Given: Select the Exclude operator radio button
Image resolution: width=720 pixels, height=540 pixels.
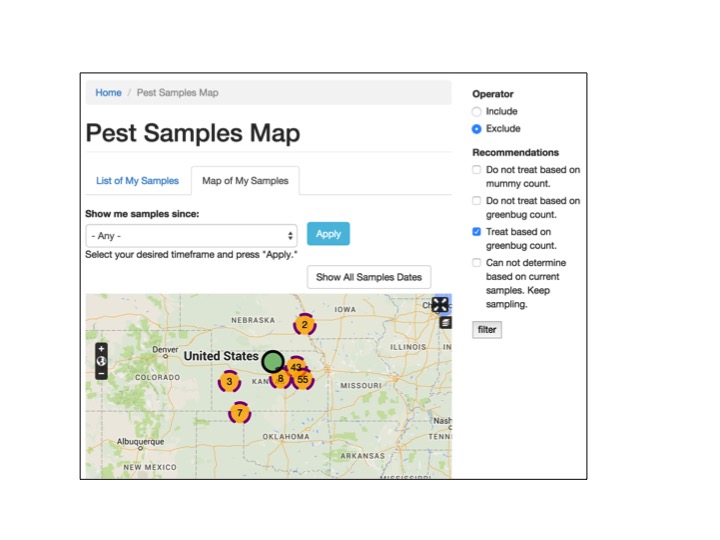Looking at the screenshot, I should [477, 129].
